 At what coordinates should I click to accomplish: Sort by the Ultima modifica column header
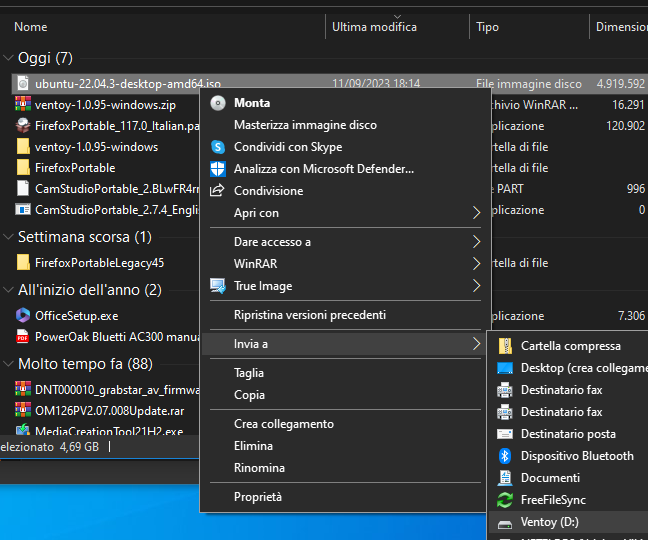pyautogui.click(x=398, y=27)
